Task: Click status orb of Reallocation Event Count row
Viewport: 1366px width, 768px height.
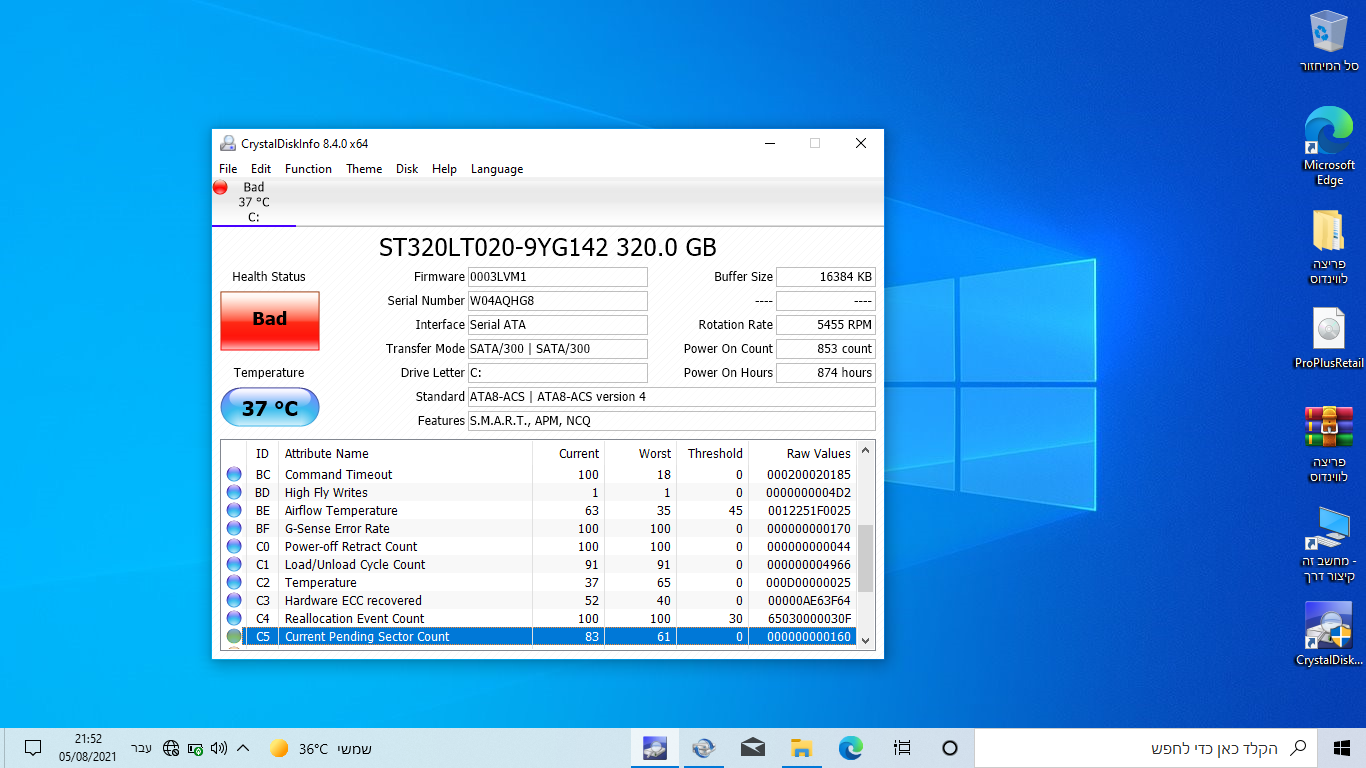Action: coord(234,618)
